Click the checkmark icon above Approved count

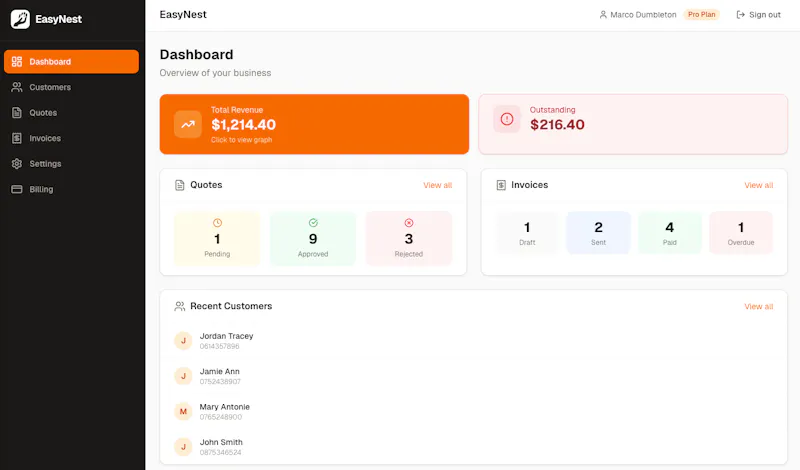click(x=313, y=223)
